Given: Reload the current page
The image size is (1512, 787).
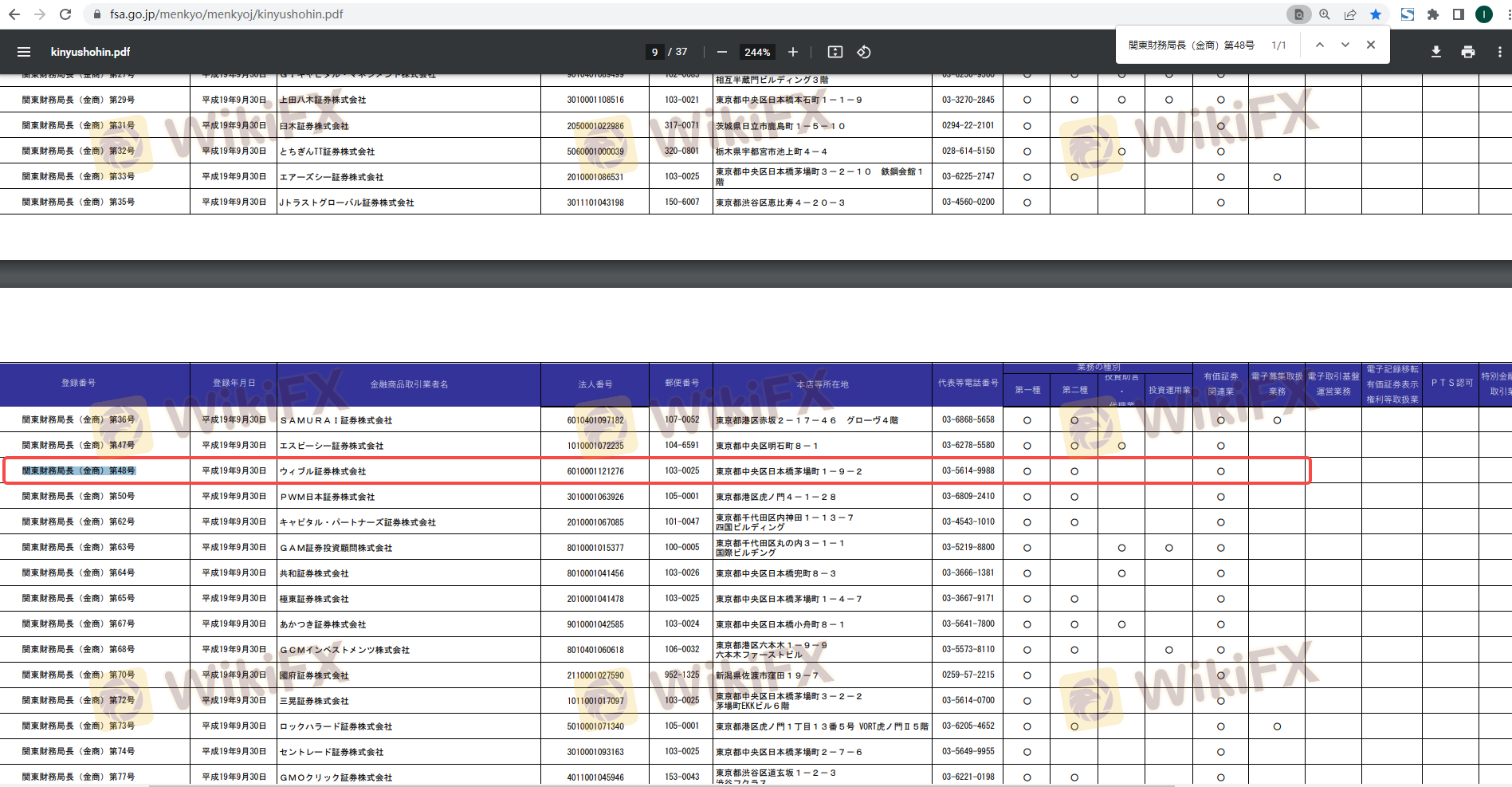Looking at the screenshot, I should [65, 14].
